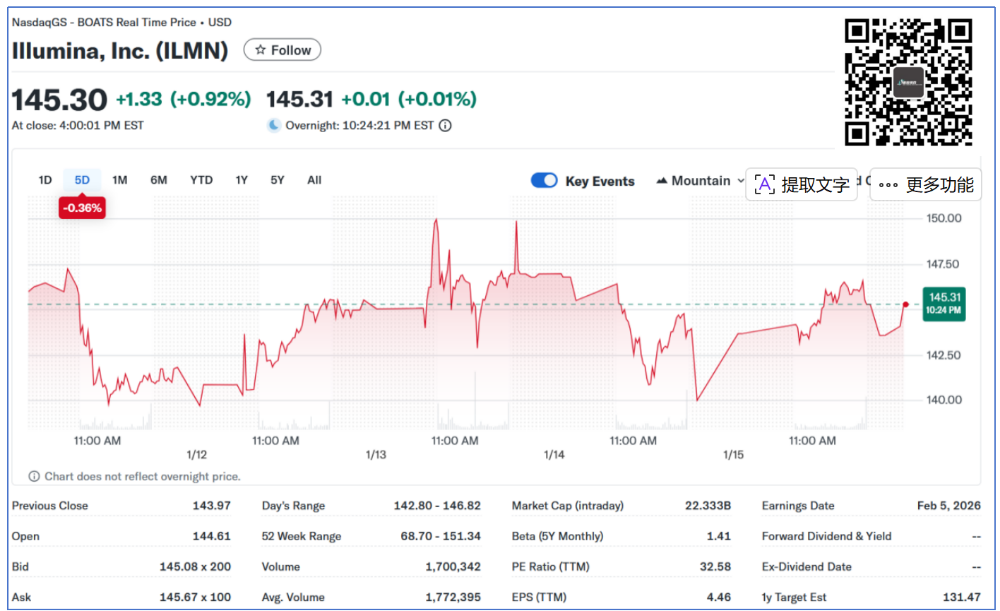This screenshot has width=1000, height=611.
Task: Click the text extraction icon (提取文字)
Action: [x=765, y=184]
